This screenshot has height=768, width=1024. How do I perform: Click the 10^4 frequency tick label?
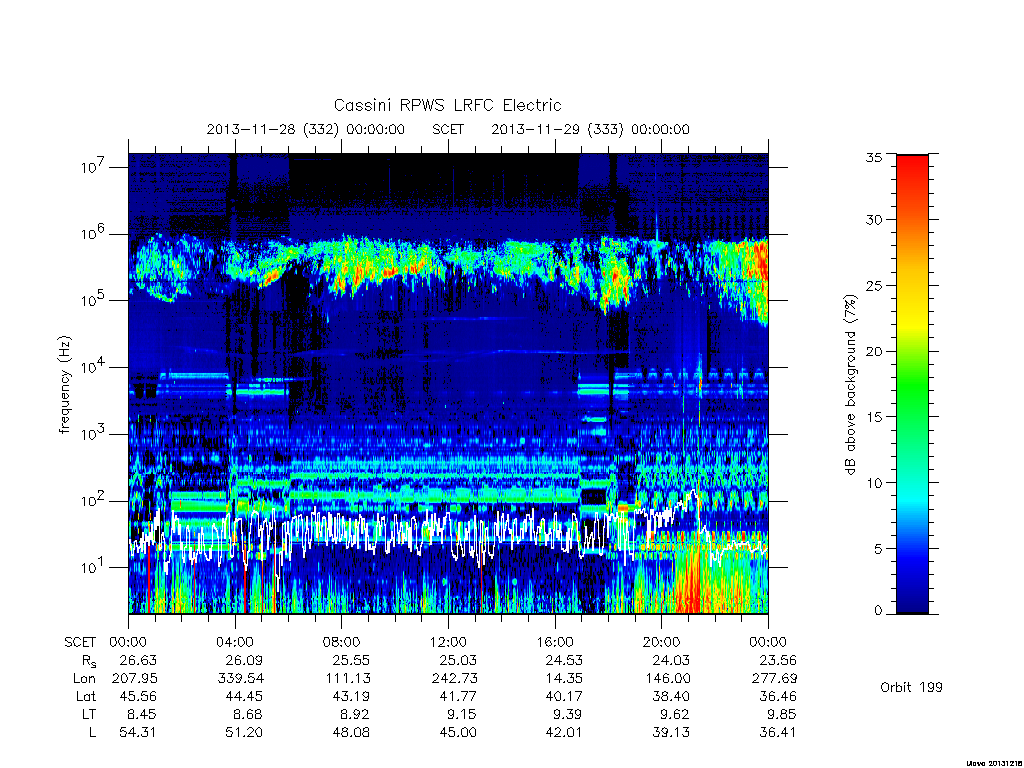[91, 368]
